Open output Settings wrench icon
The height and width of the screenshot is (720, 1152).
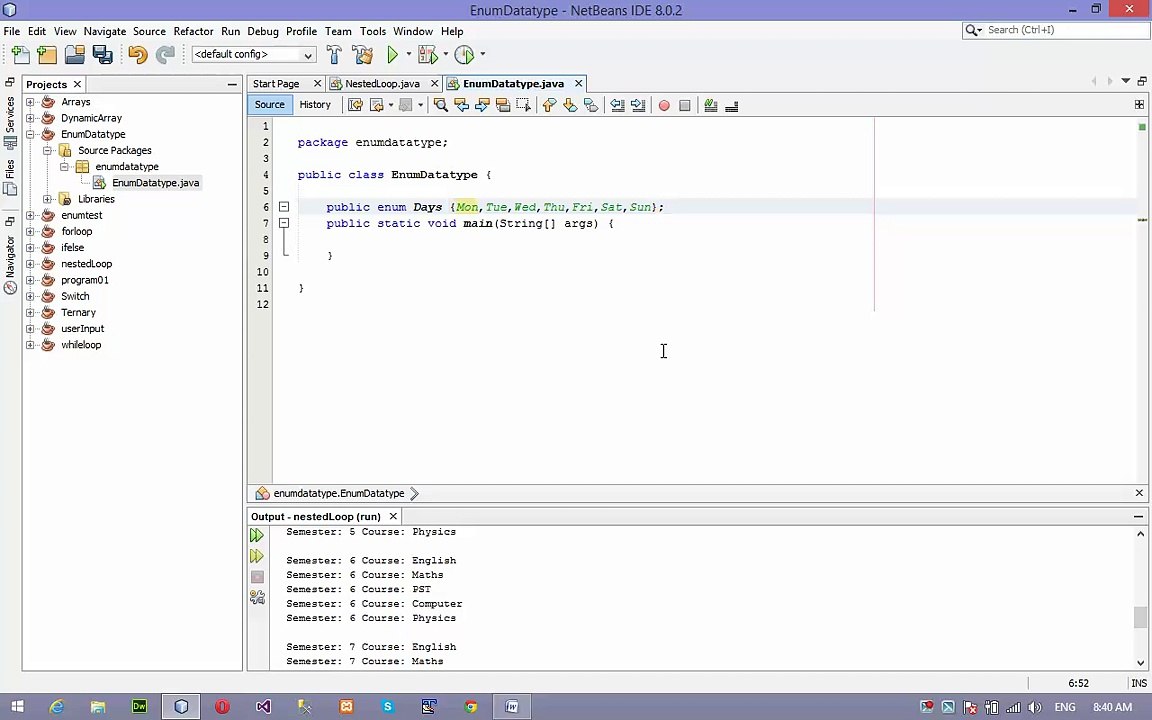[257, 597]
